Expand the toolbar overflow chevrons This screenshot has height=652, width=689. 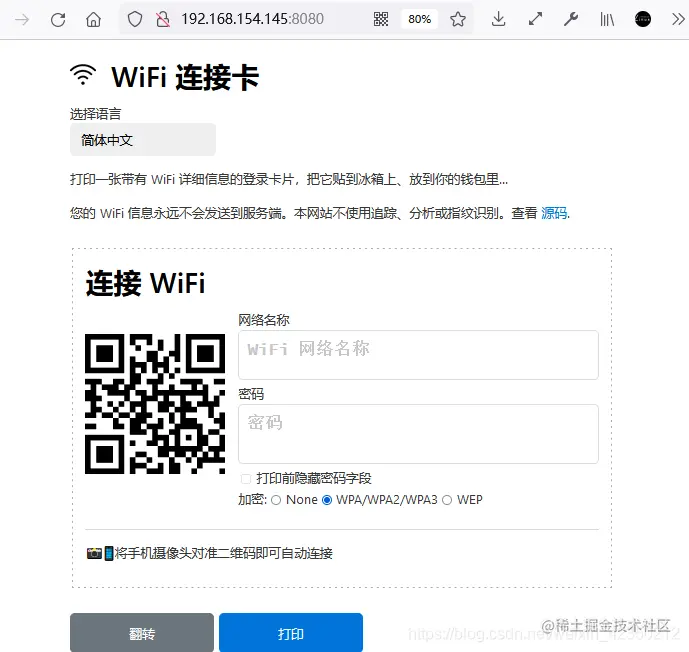click(x=678, y=19)
